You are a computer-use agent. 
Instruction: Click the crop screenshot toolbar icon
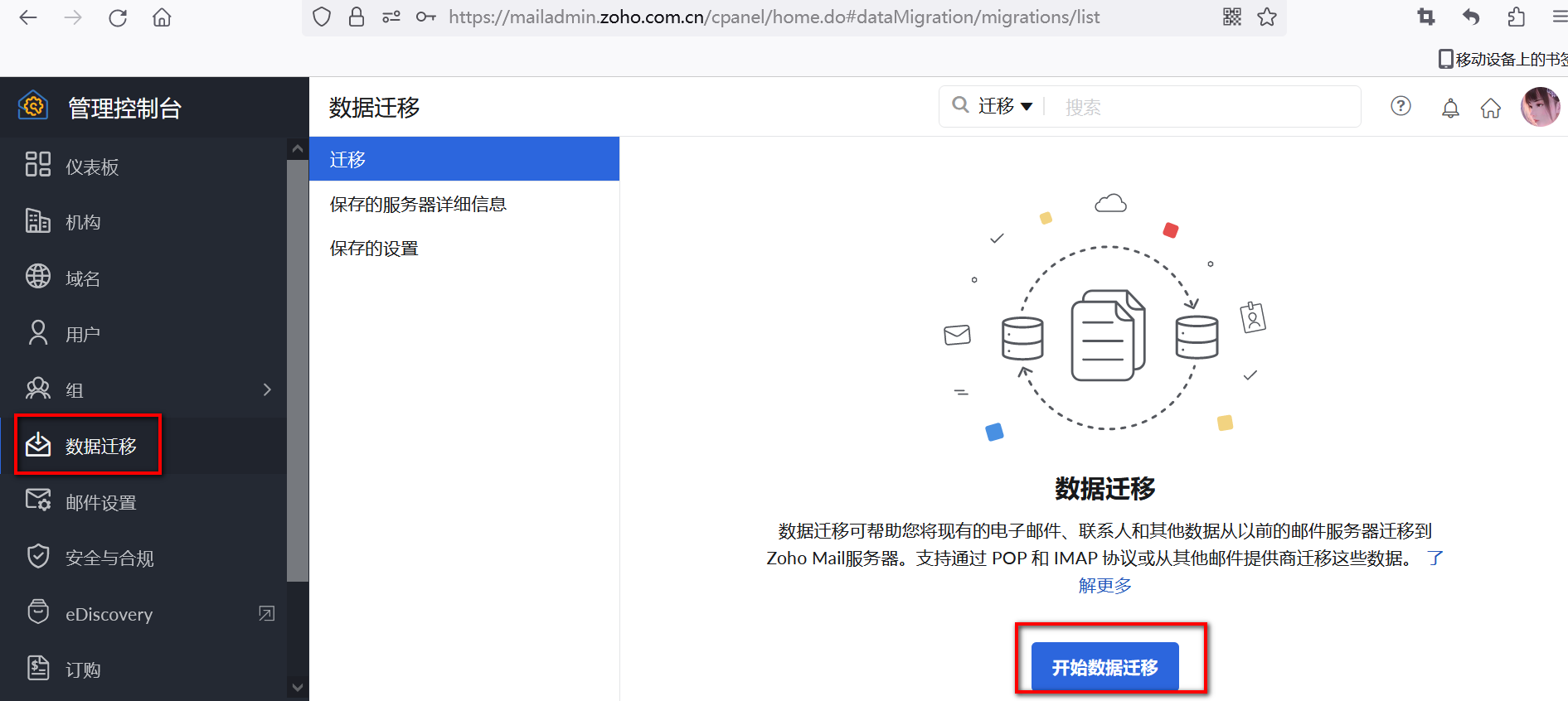(1426, 17)
